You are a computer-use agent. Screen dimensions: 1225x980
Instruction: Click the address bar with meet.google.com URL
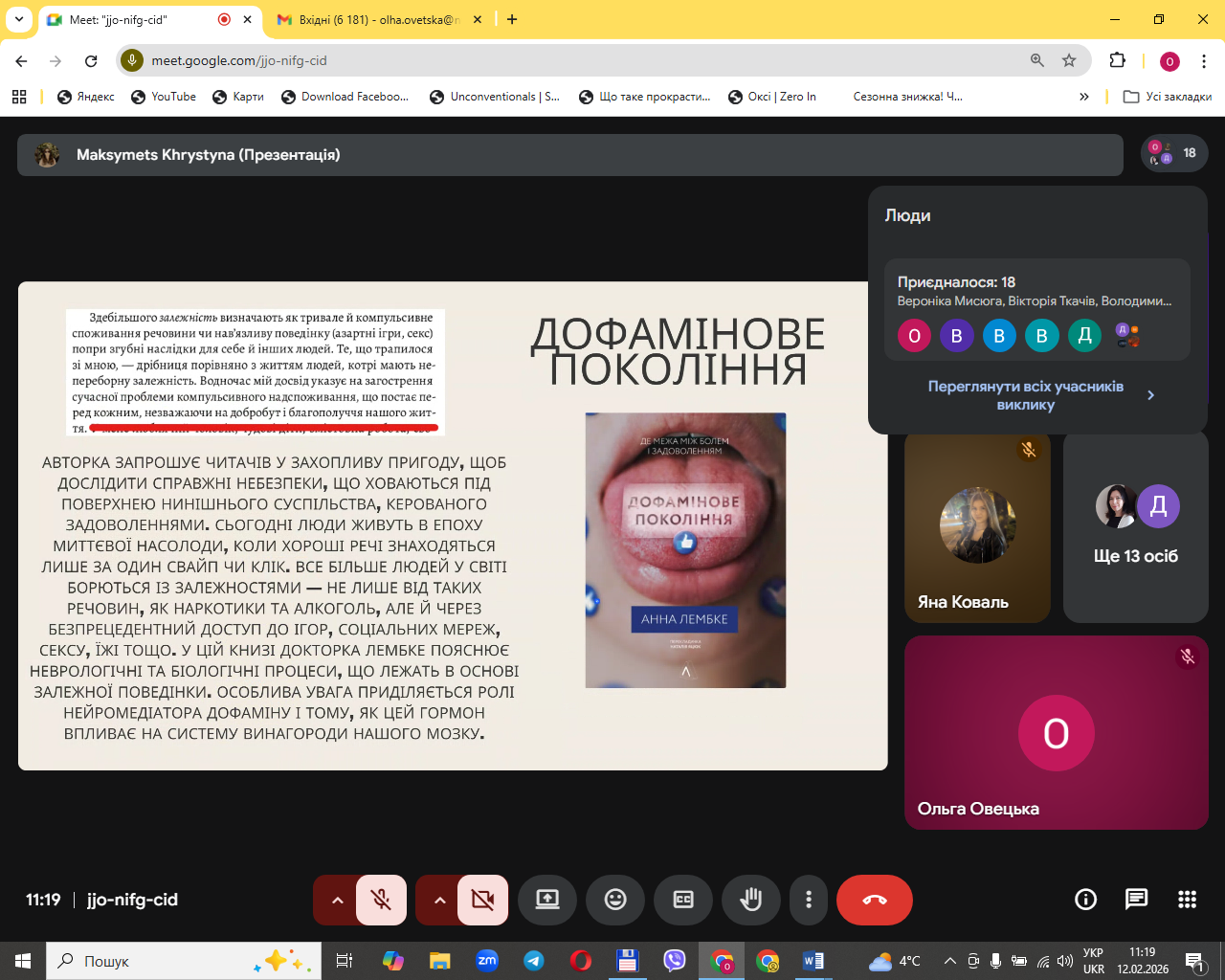(x=574, y=60)
